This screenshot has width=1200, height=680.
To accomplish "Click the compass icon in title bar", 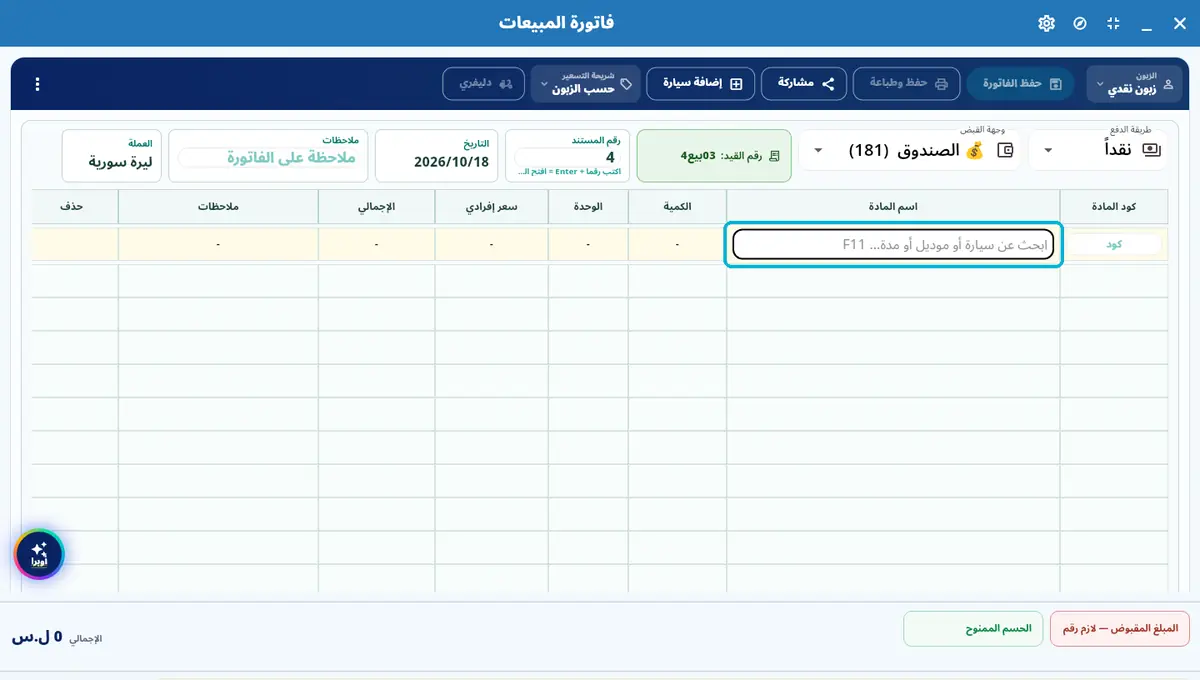I will pos(1080,23).
